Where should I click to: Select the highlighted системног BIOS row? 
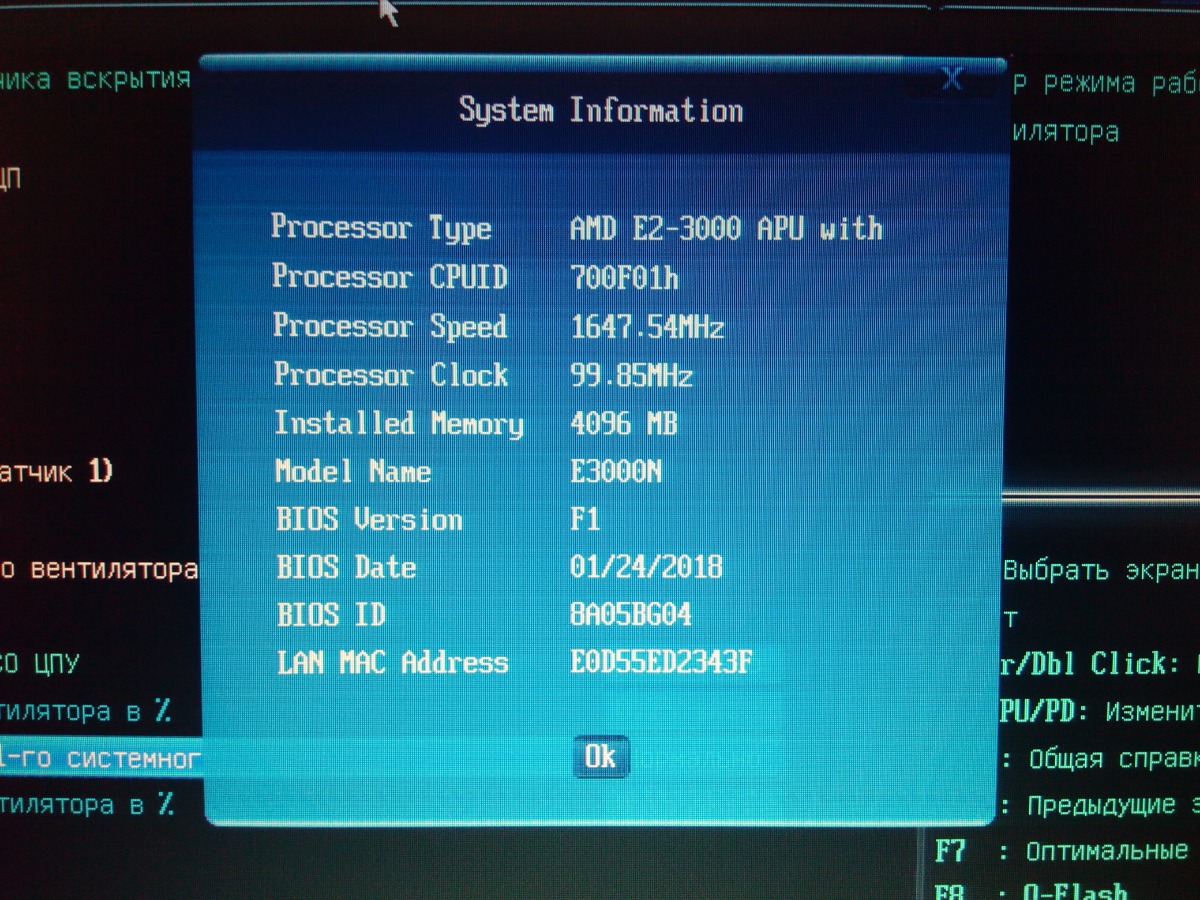100,759
